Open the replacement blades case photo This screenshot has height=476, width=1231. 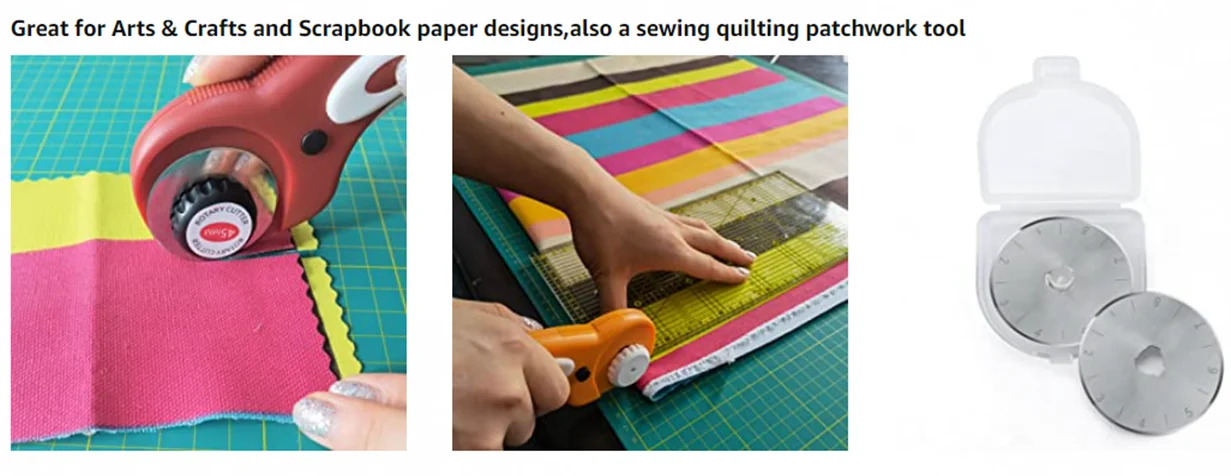(1095, 248)
